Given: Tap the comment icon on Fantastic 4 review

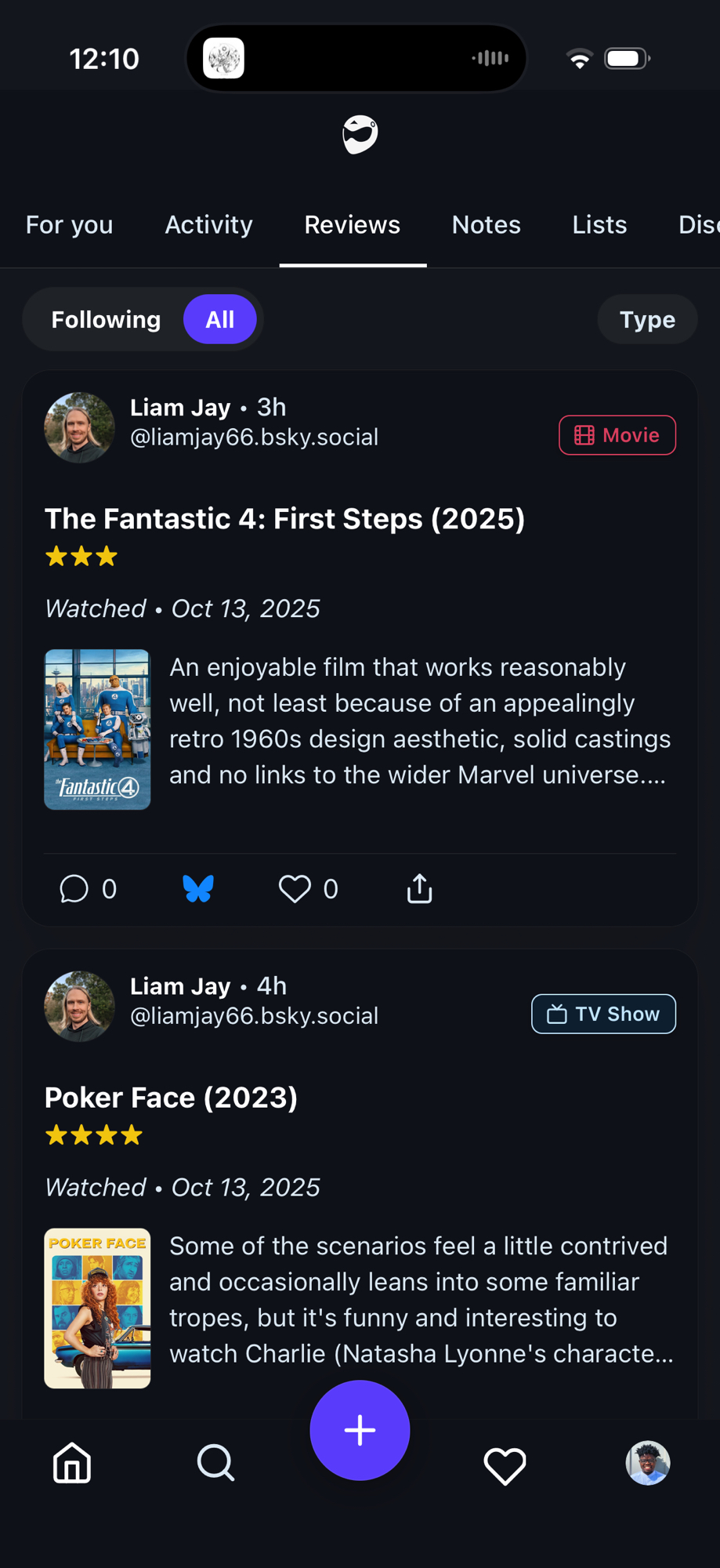Looking at the screenshot, I should [x=74, y=889].
